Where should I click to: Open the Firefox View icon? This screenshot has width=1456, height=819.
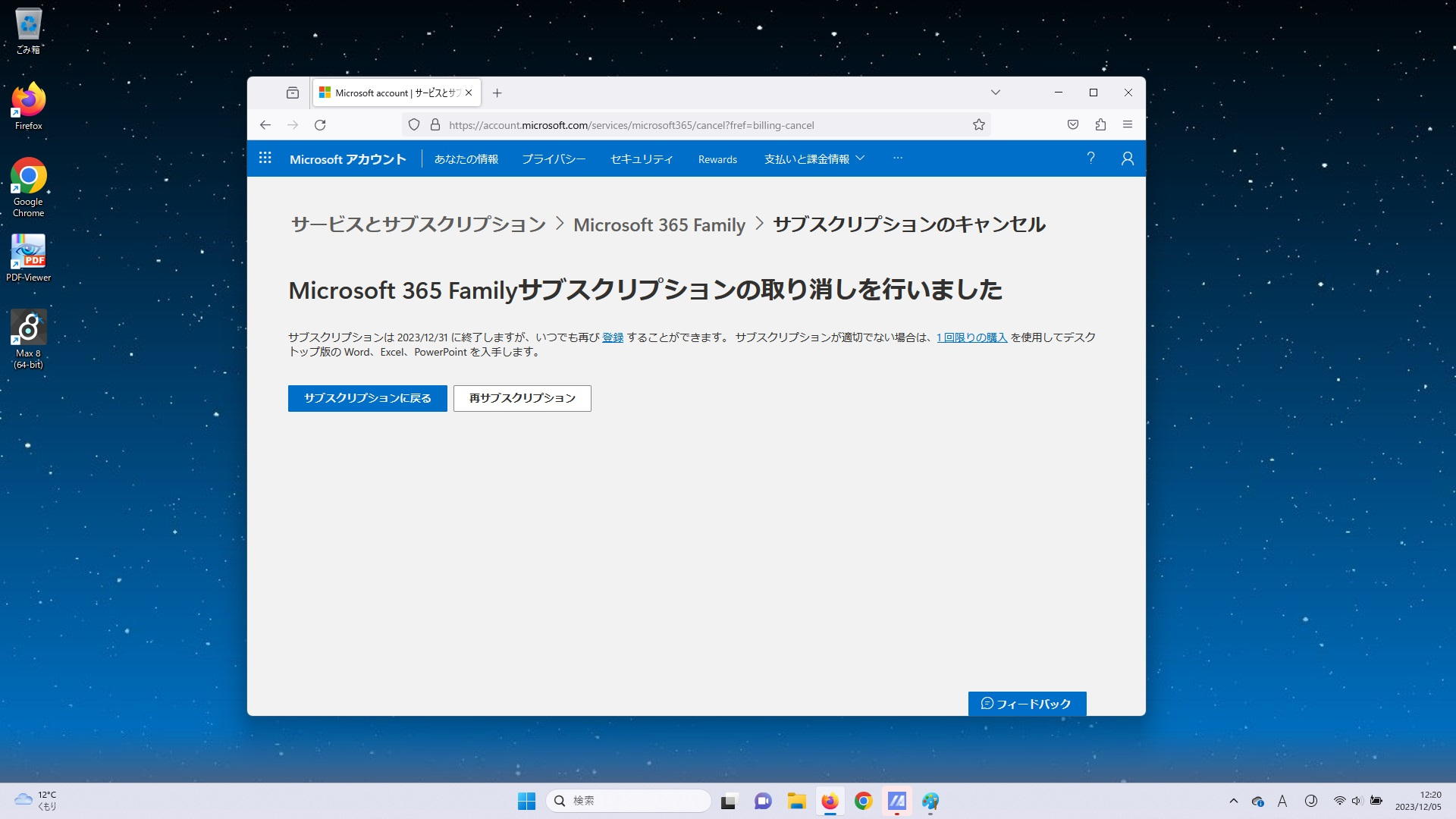[293, 93]
